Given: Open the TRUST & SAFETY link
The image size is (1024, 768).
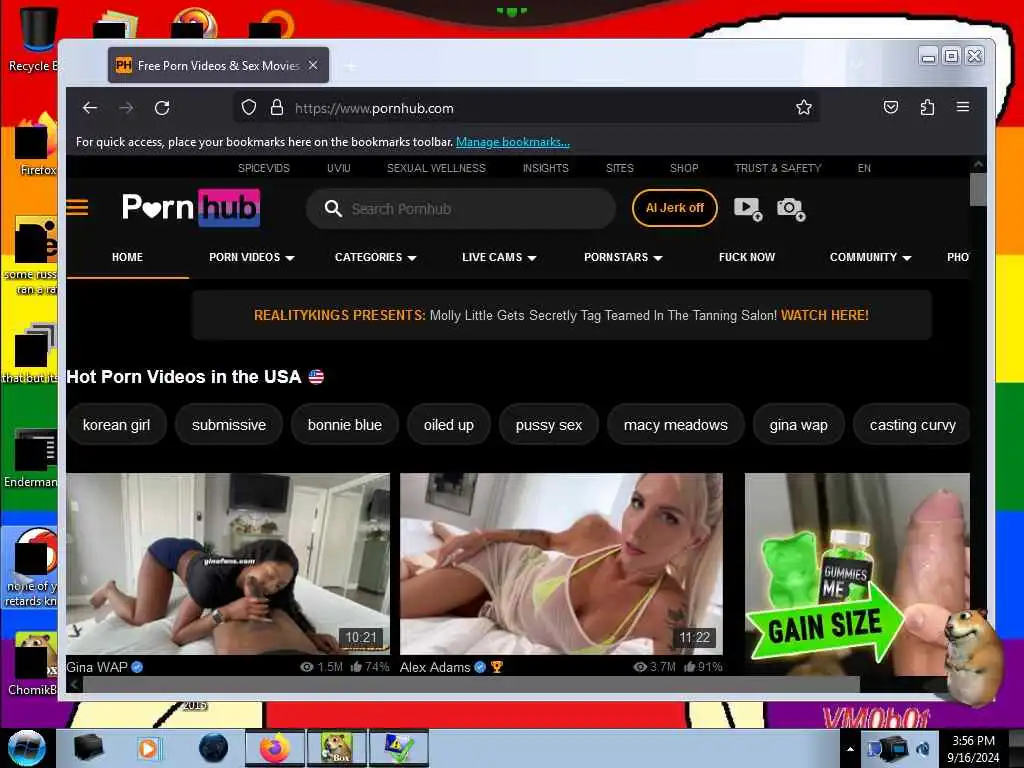Looking at the screenshot, I should 778,168.
